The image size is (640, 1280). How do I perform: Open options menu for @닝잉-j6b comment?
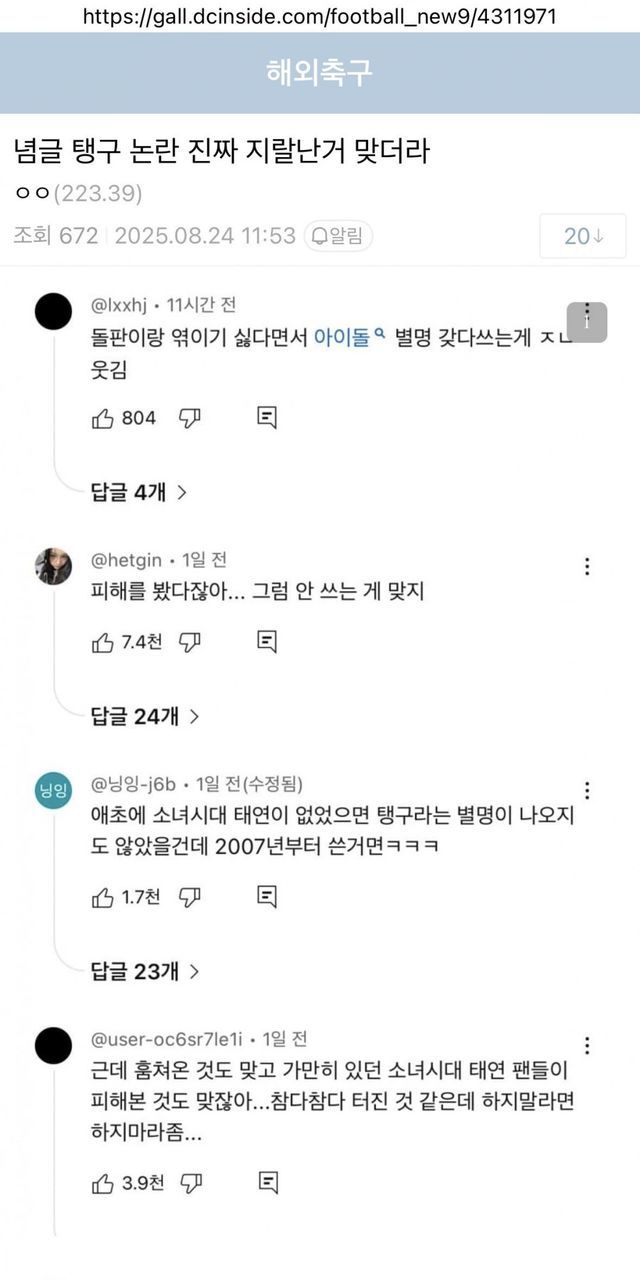(x=587, y=790)
